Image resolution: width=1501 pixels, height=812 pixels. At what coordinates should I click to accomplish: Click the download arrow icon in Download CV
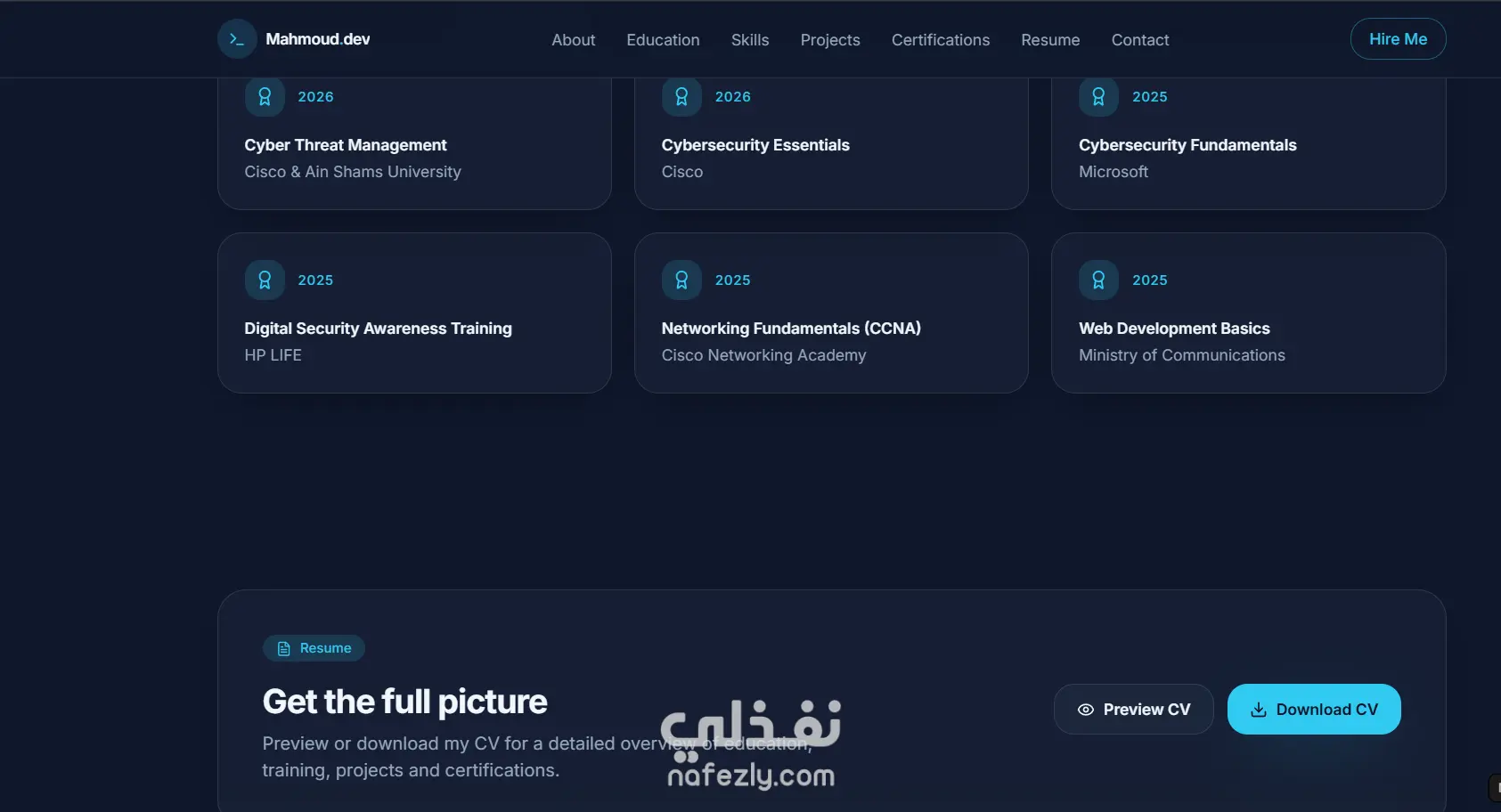click(x=1259, y=710)
